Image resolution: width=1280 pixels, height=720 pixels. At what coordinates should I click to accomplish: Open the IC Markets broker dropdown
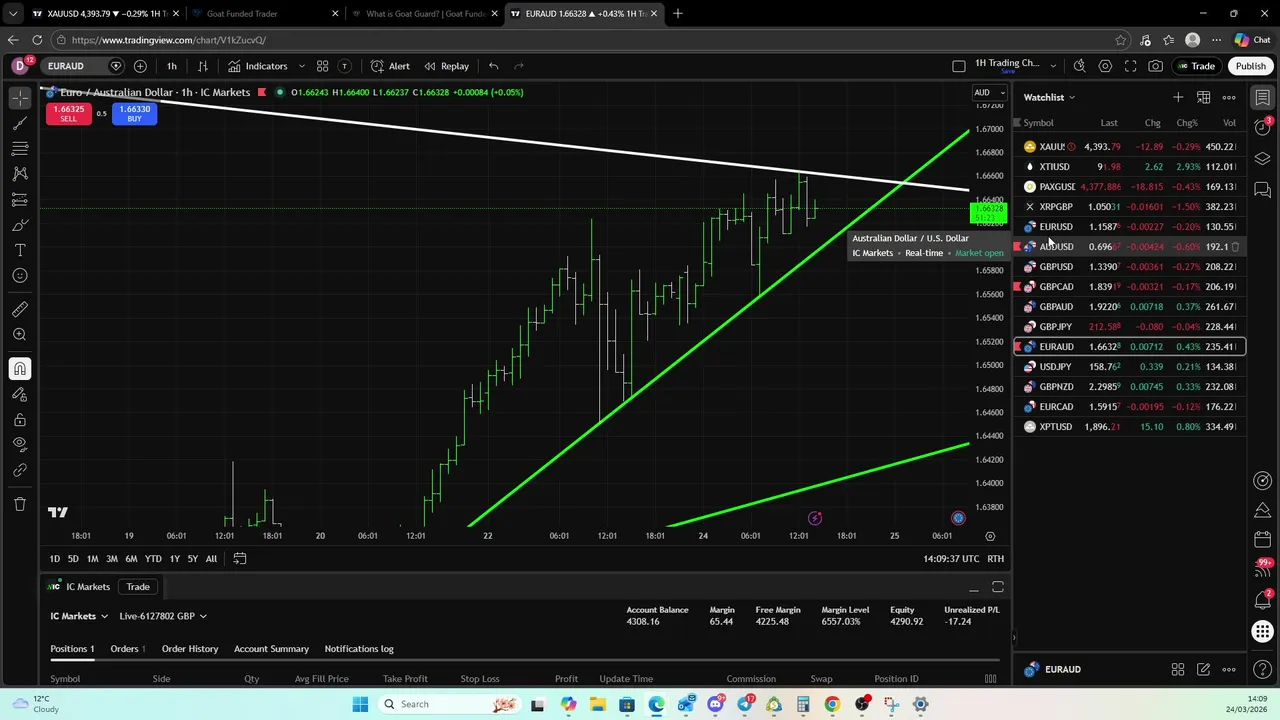[x=78, y=616]
